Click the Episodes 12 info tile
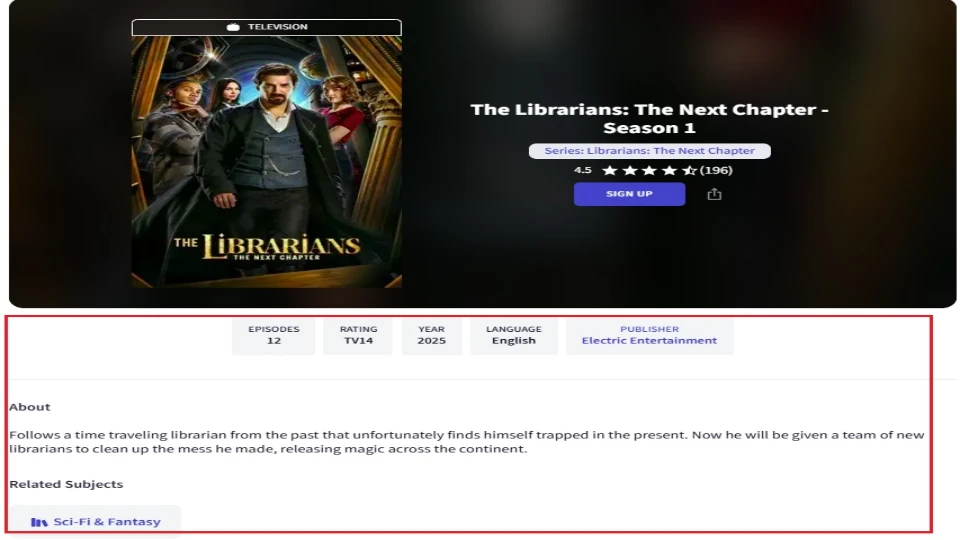Viewport: 960px width, 540px height. coord(274,336)
